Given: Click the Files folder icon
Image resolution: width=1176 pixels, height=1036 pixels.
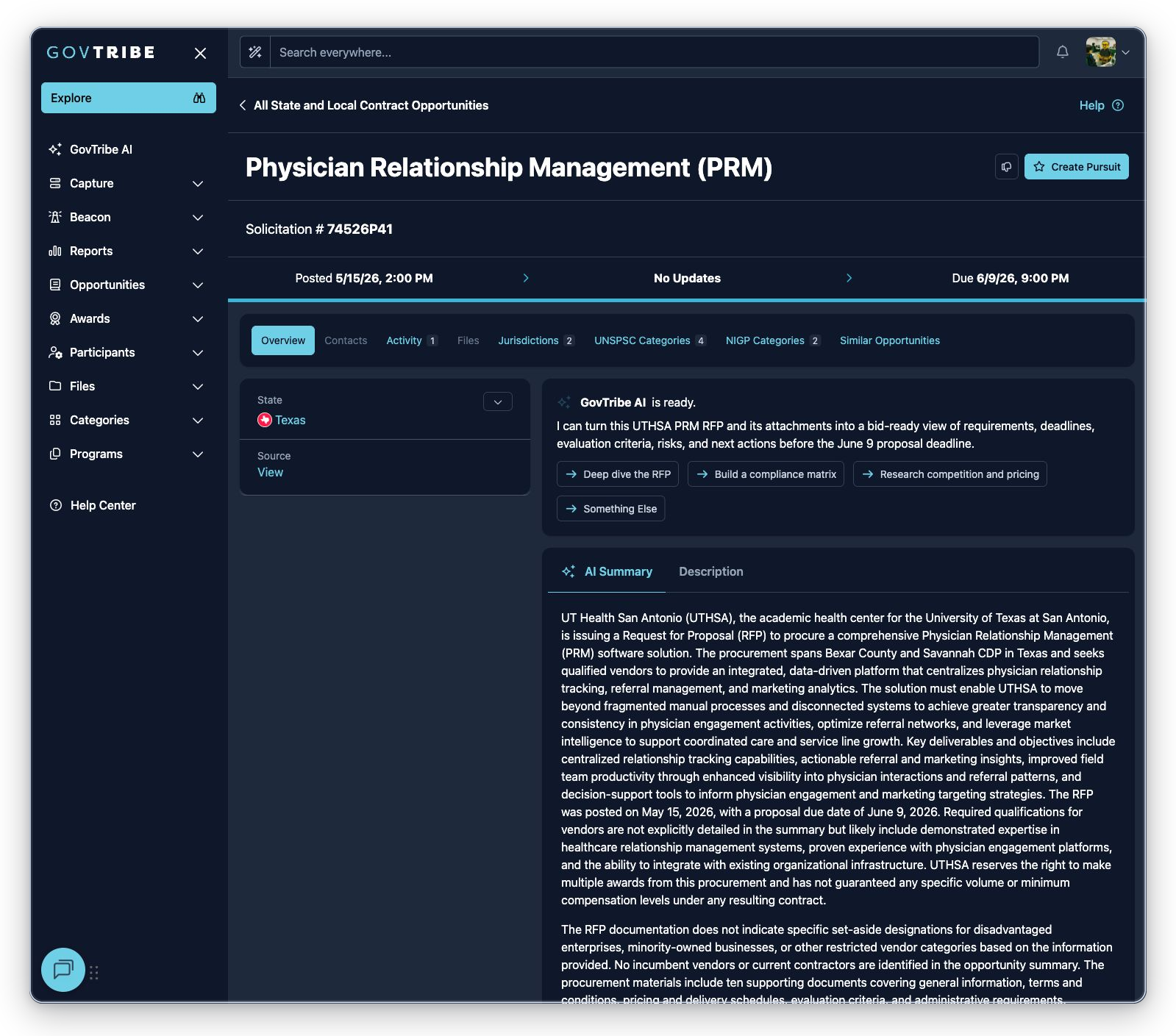Looking at the screenshot, I should coord(55,386).
